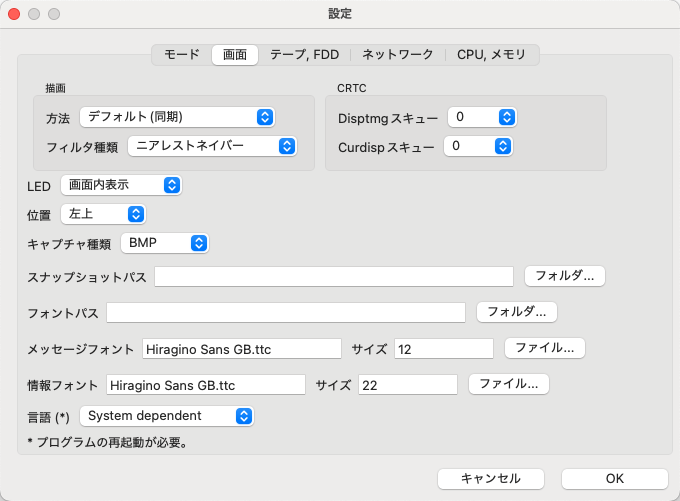Screen dimensions: 680x501
Task: Click the message font サイズ field
Action: [x=443, y=349]
